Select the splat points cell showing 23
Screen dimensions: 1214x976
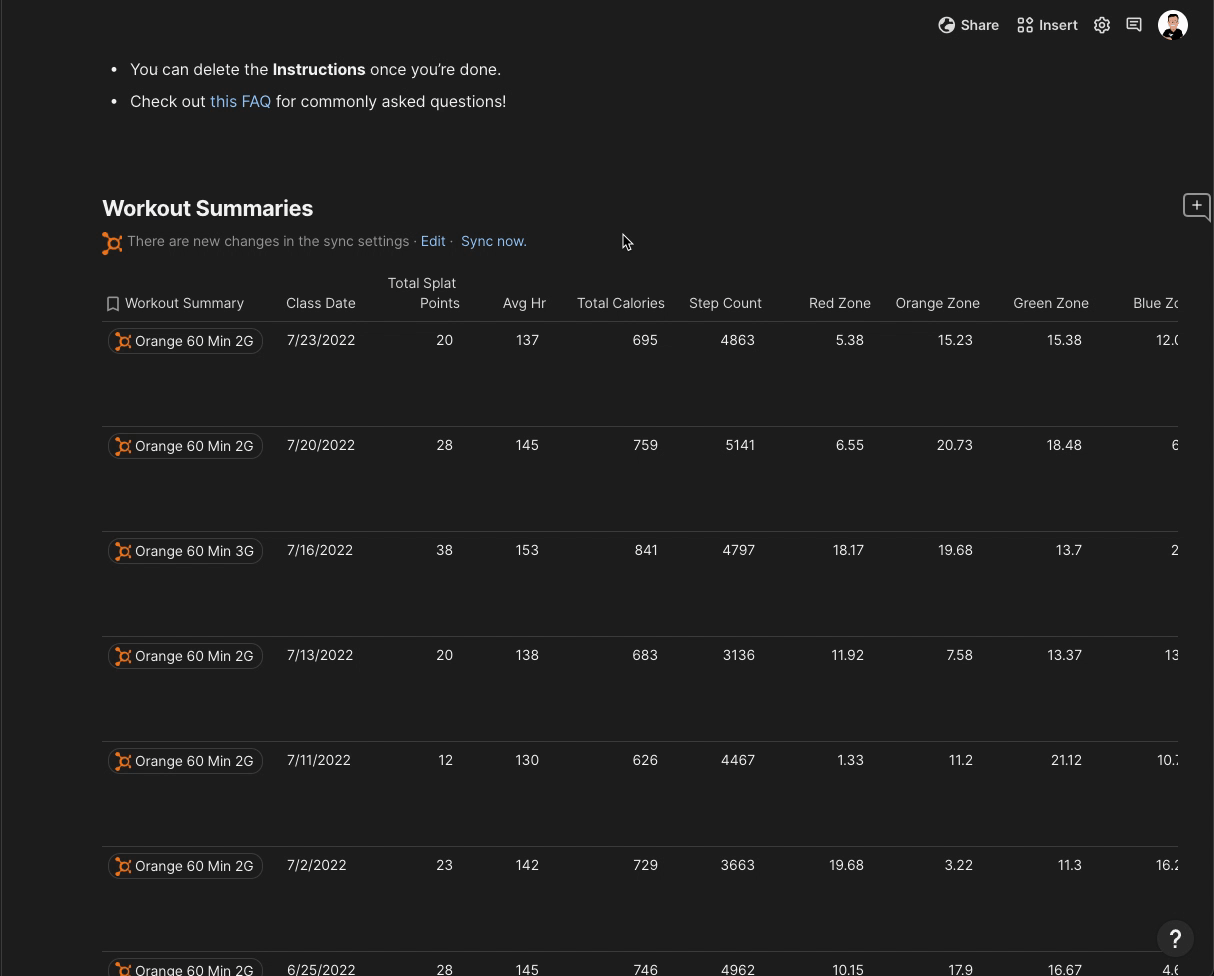[x=444, y=865]
